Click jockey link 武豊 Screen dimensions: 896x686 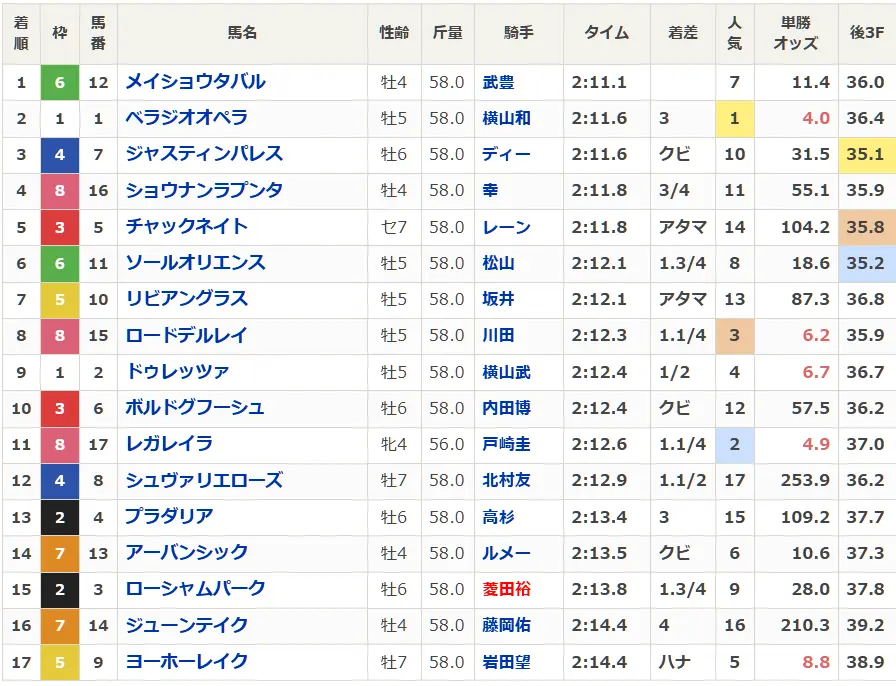coord(498,82)
